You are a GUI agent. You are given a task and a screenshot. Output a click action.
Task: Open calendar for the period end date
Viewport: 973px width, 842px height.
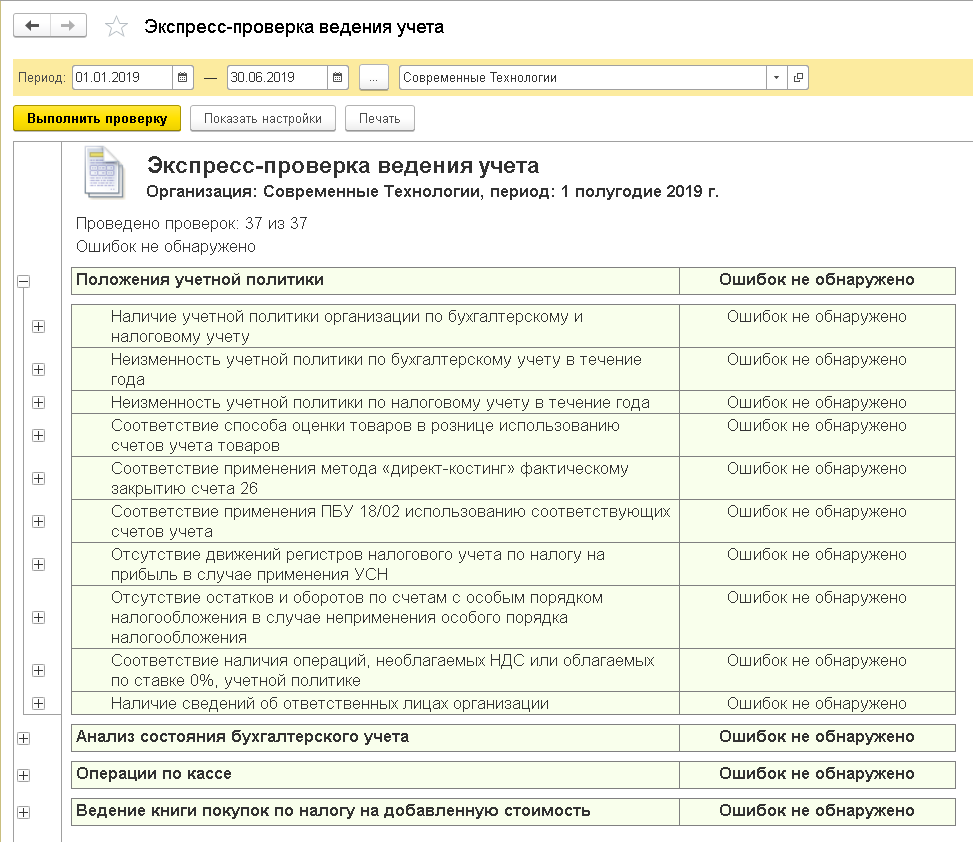pyautogui.click(x=338, y=78)
